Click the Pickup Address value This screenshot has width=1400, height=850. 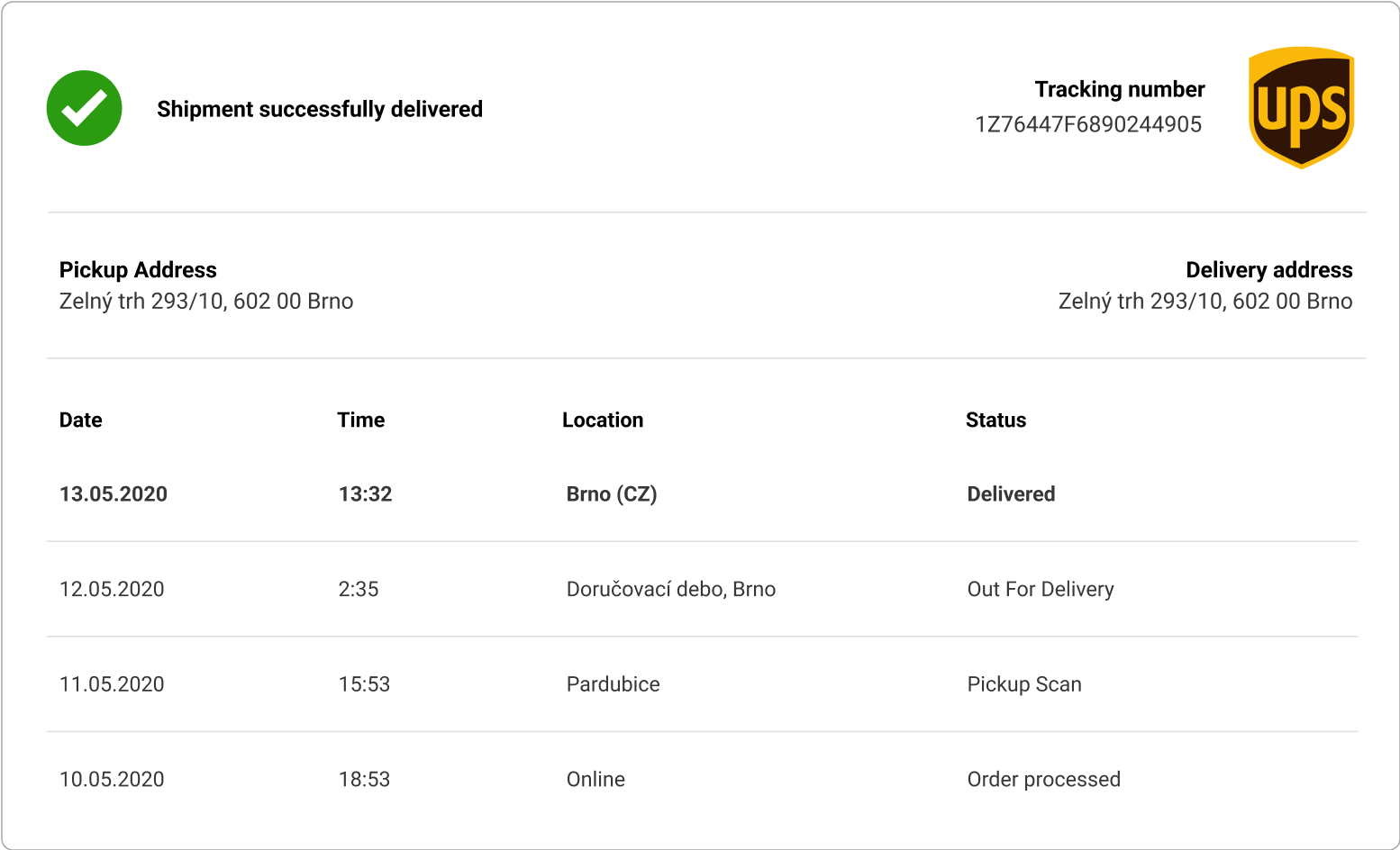pyautogui.click(x=206, y=301)
